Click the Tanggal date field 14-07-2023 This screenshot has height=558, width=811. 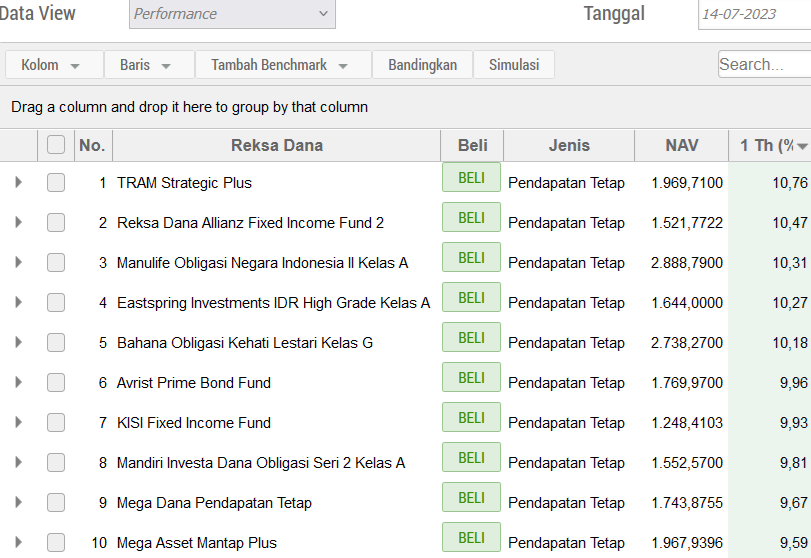click(x=755, y=14)
